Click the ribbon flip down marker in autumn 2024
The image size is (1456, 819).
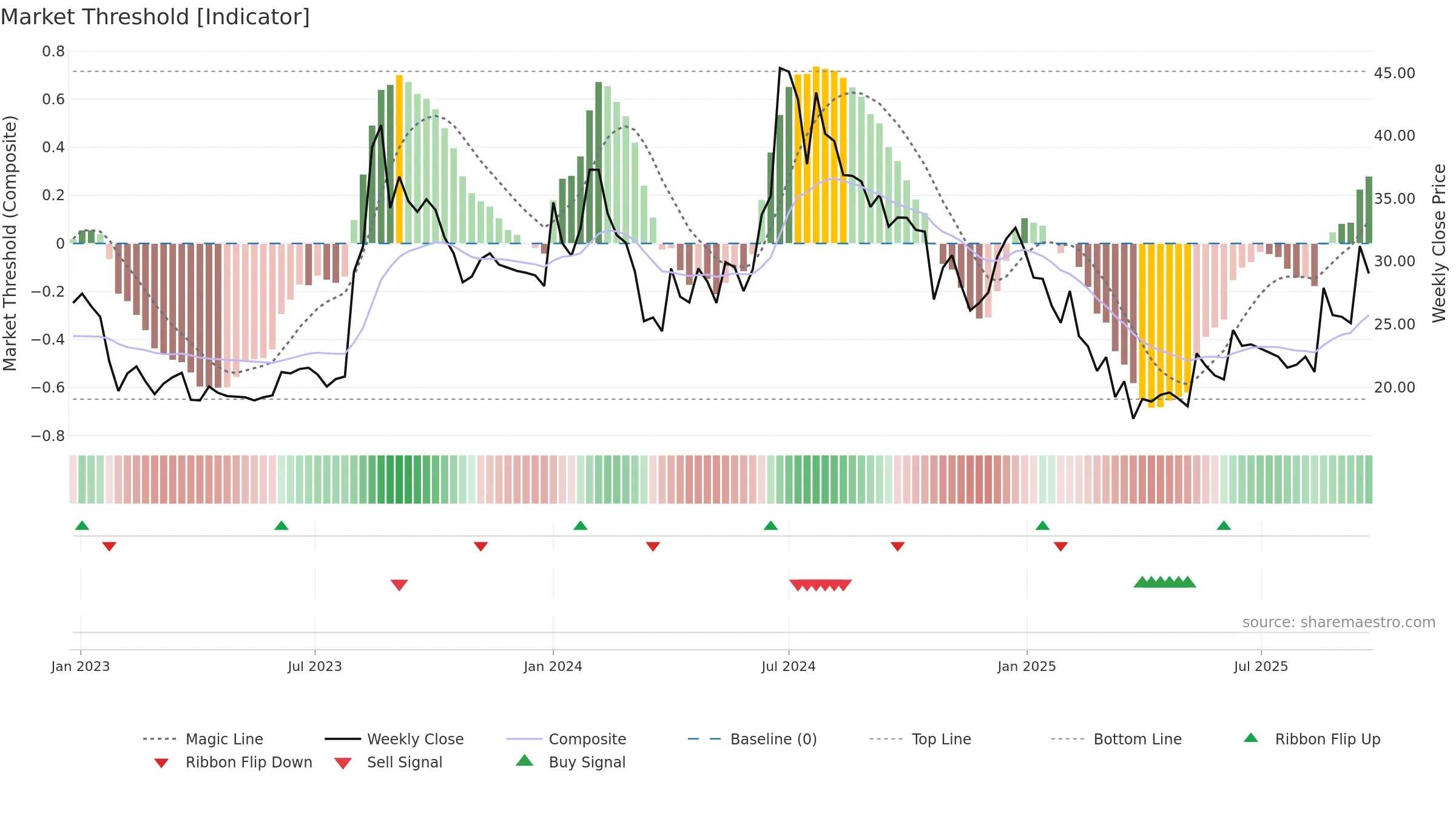tap(898, 547)
